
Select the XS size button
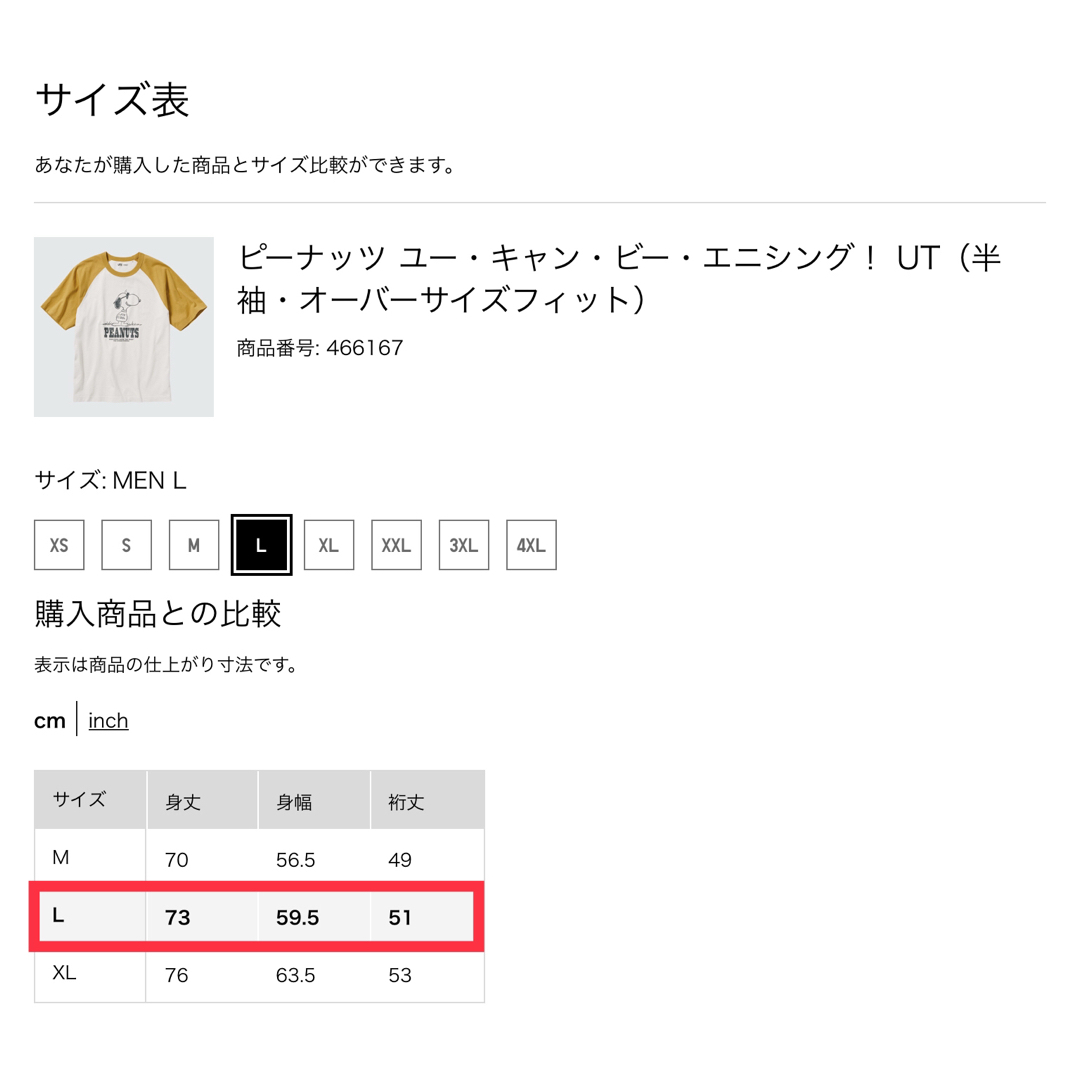tap(59, 545)
